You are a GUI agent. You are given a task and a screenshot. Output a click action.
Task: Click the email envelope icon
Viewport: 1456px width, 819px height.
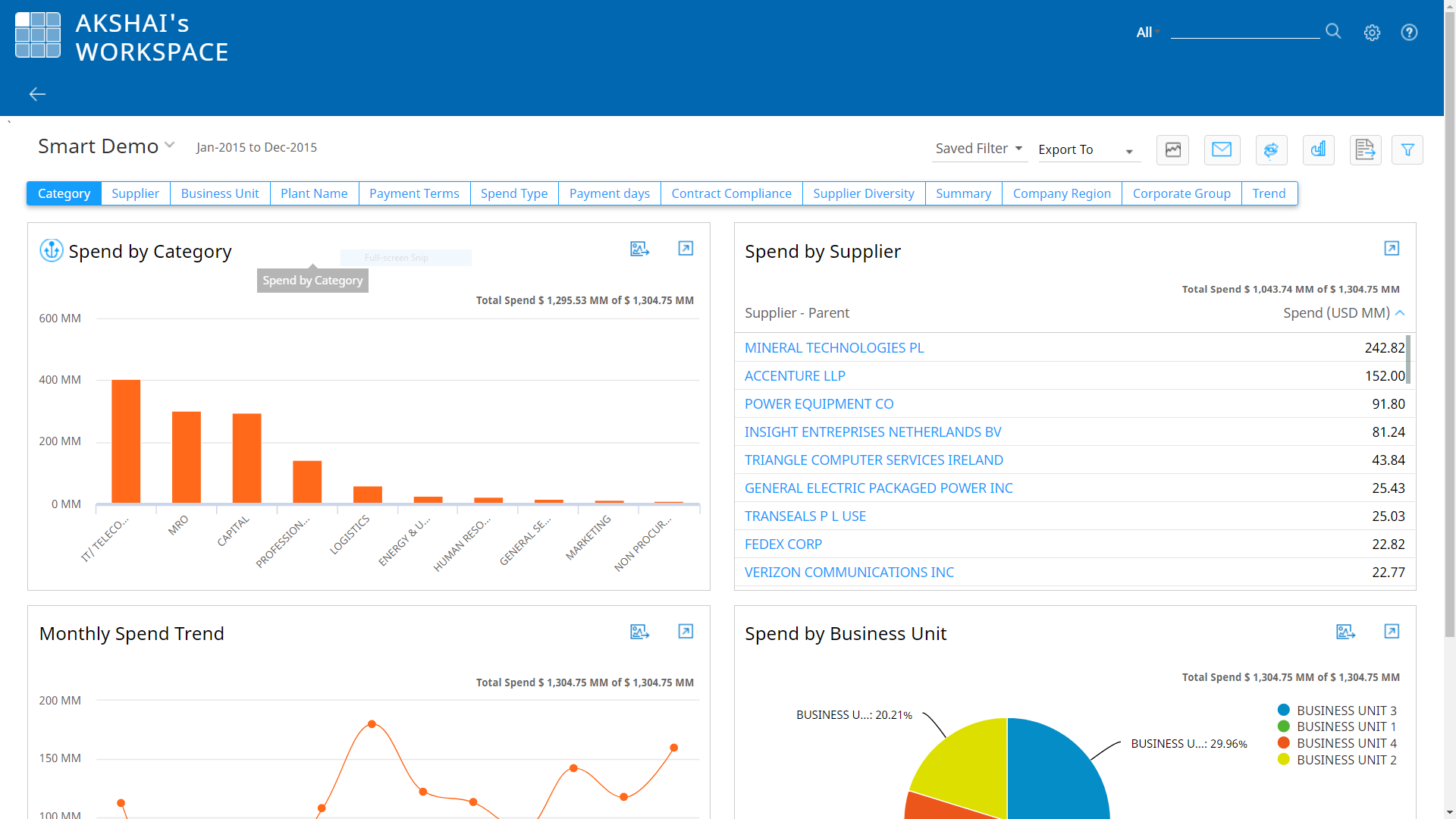point(1222,150)
